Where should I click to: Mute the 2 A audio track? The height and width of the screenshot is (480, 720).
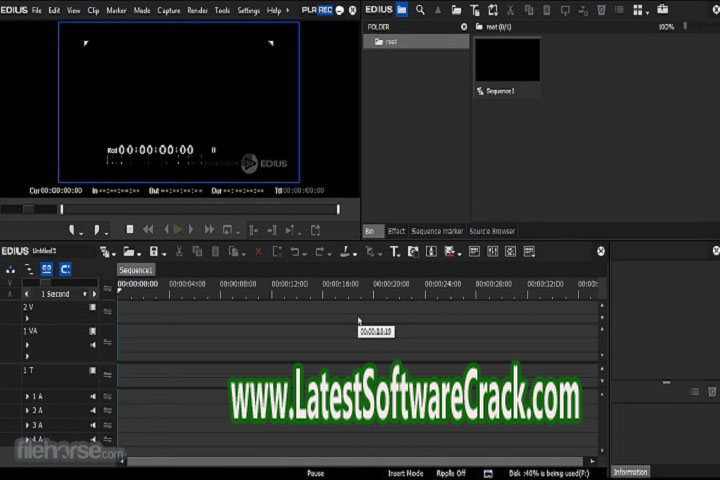coord(93,410)
